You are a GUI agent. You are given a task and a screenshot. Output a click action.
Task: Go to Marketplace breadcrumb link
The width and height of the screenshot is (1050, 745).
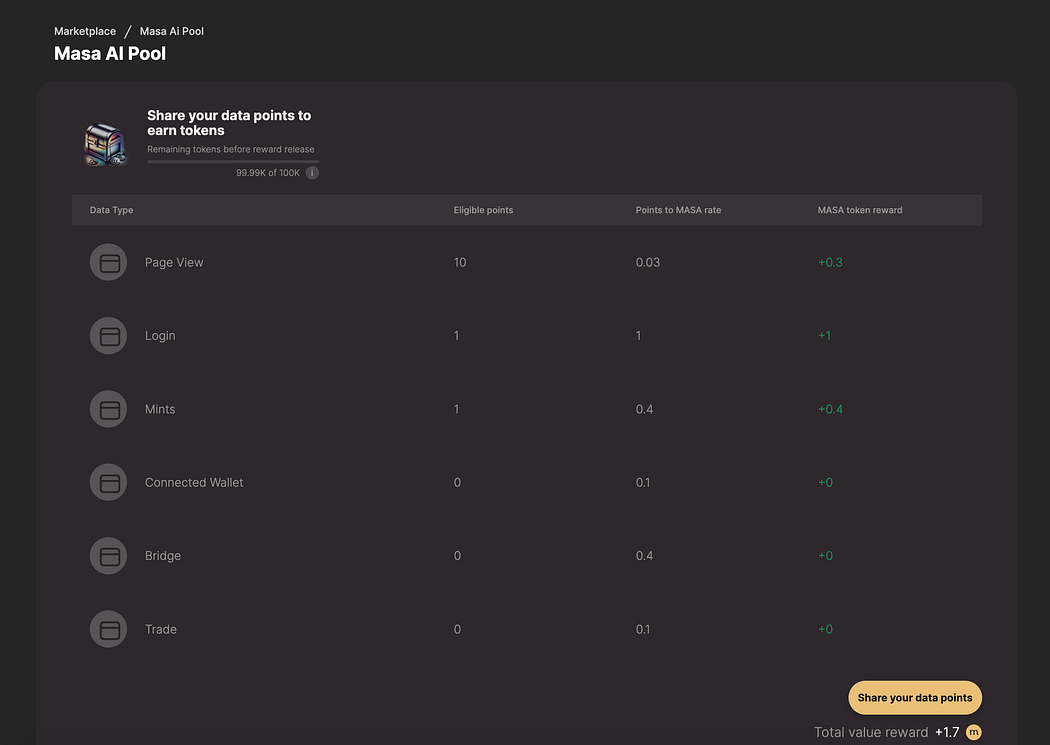[85, 31]
